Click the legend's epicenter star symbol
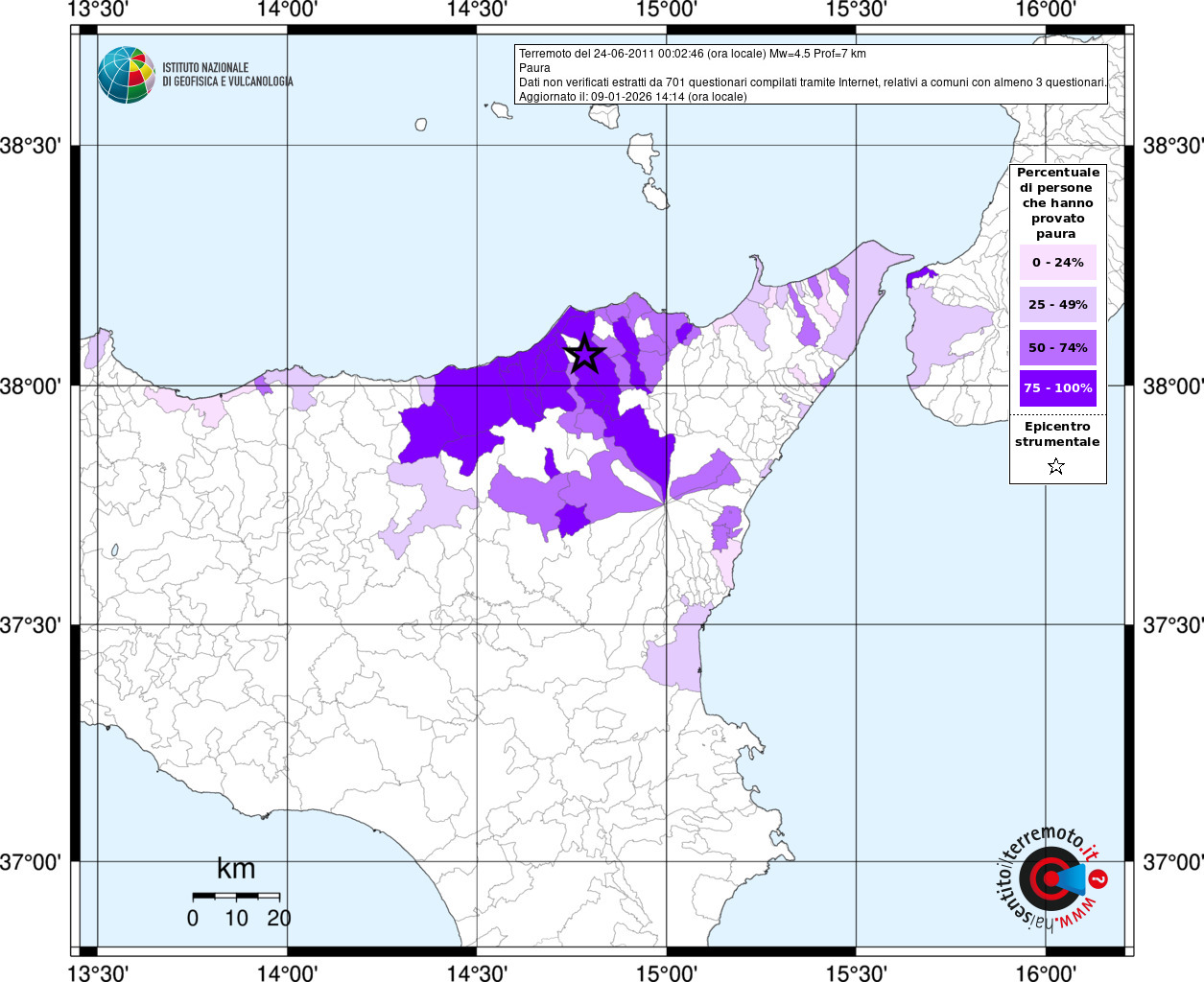1204x982 pixels. [1056, 466]
